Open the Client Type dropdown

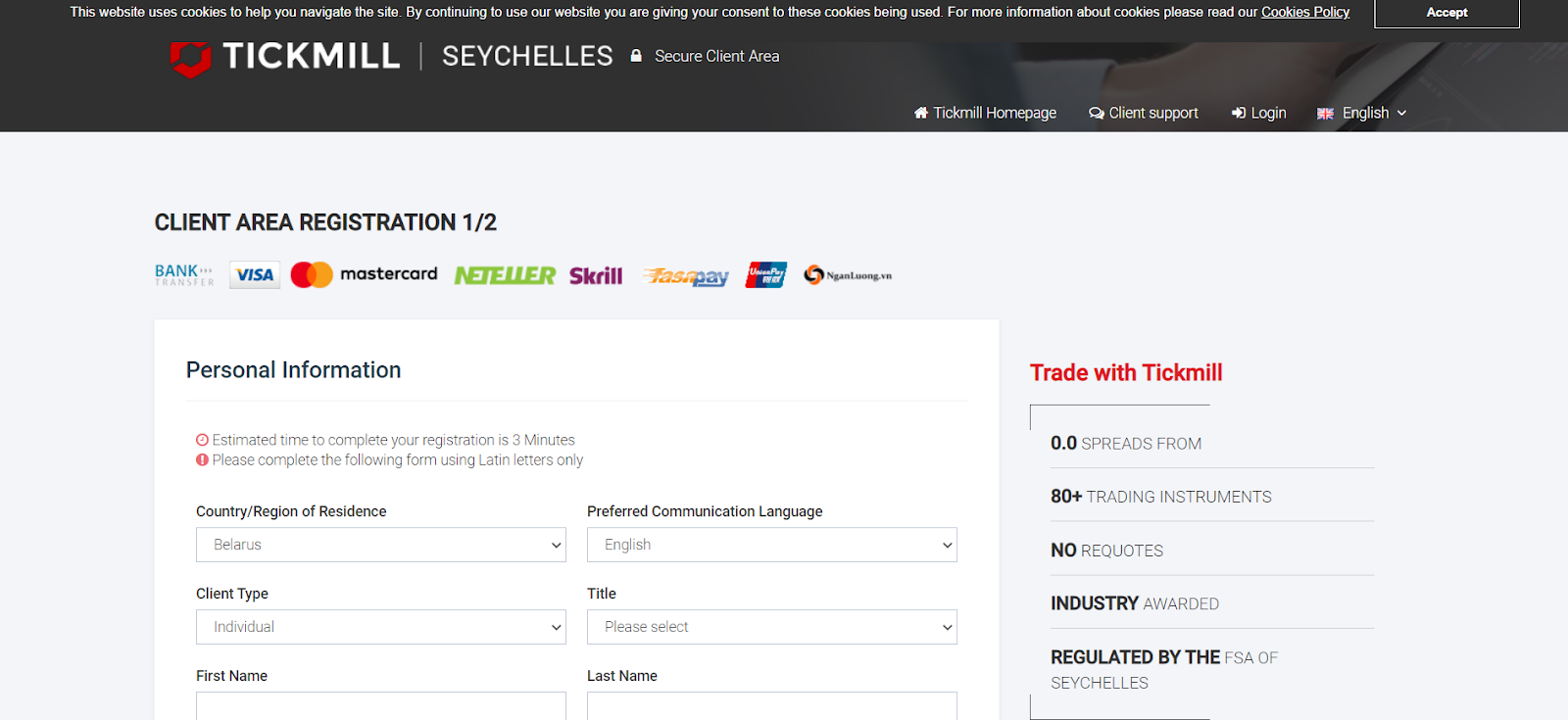tap(381, 627)
